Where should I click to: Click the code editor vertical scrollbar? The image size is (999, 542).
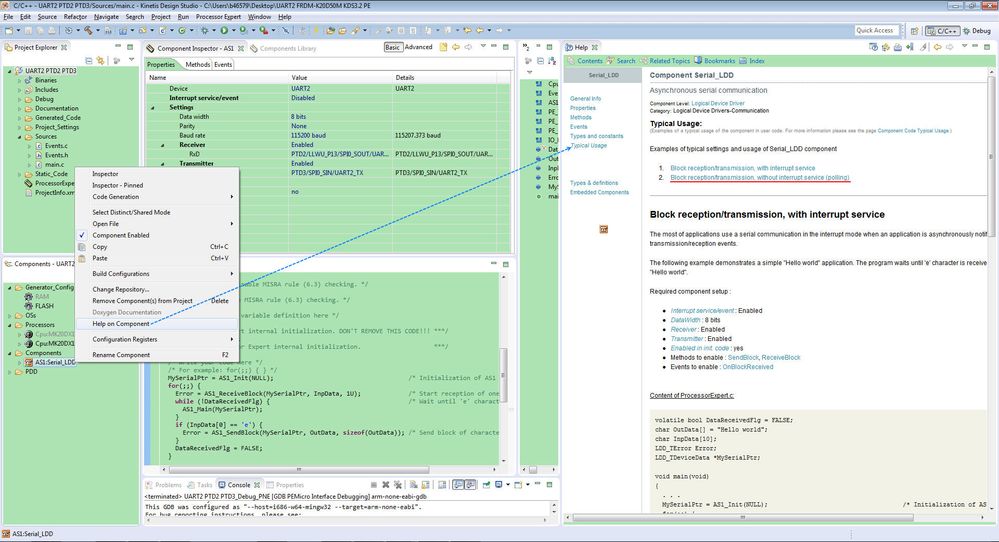tap(504, 376)
